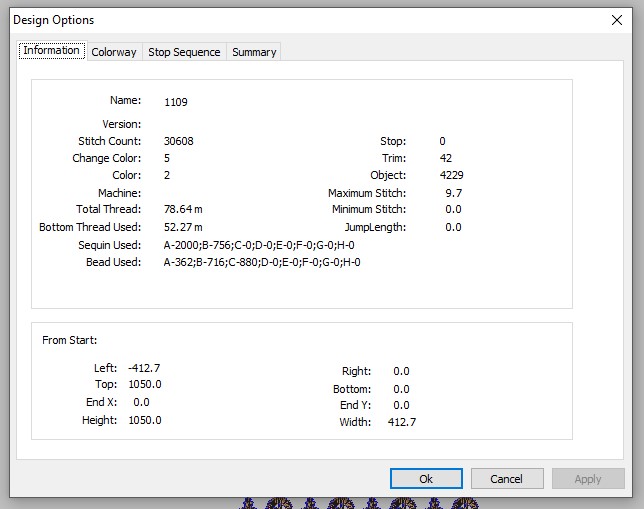Select the Information tab

pos(52,51)
